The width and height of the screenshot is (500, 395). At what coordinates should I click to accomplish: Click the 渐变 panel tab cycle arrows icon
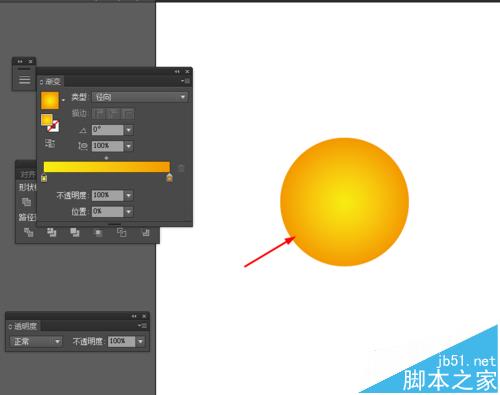(41, 82)
